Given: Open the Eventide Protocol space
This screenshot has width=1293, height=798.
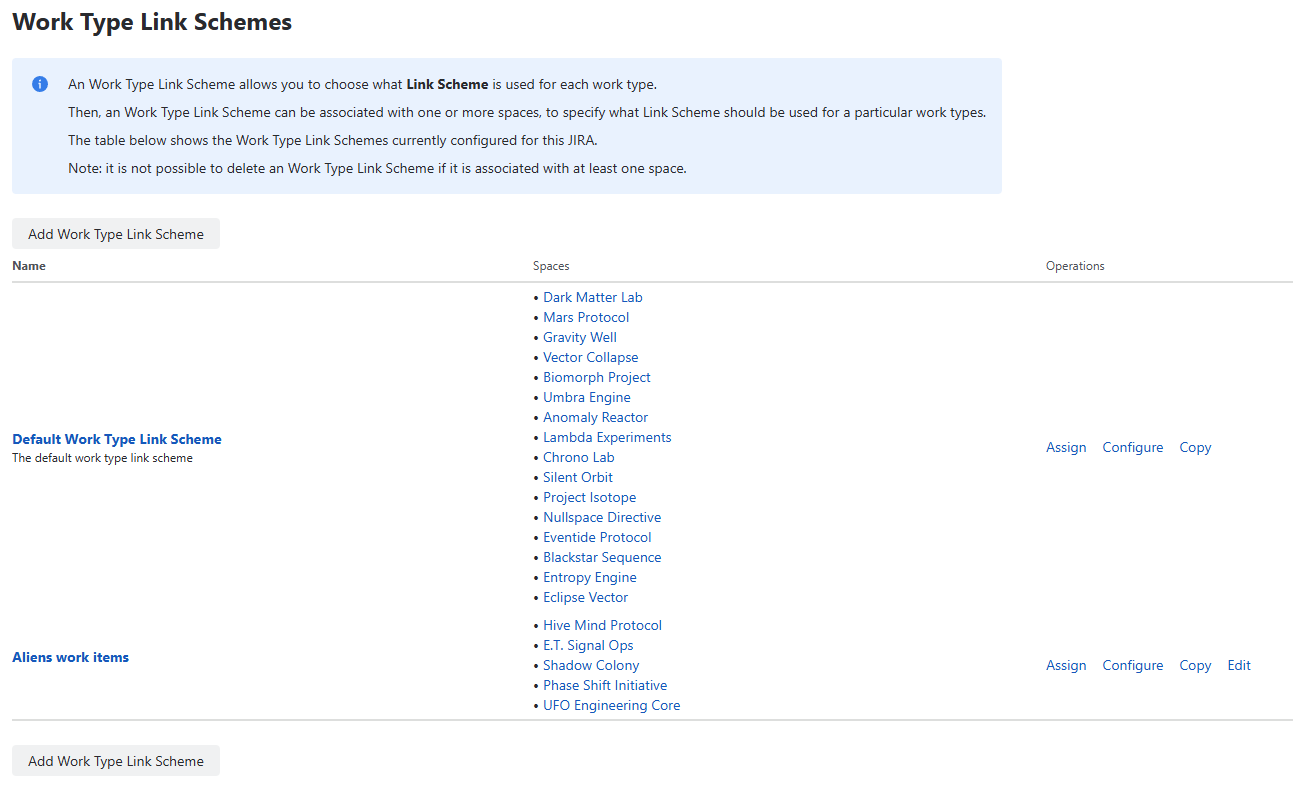Looking at the screenshot, I should [x=597, y=537].
